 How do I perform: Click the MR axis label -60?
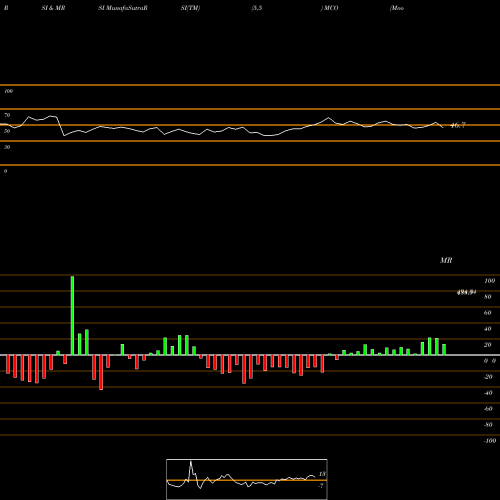[x=488, y=409]
